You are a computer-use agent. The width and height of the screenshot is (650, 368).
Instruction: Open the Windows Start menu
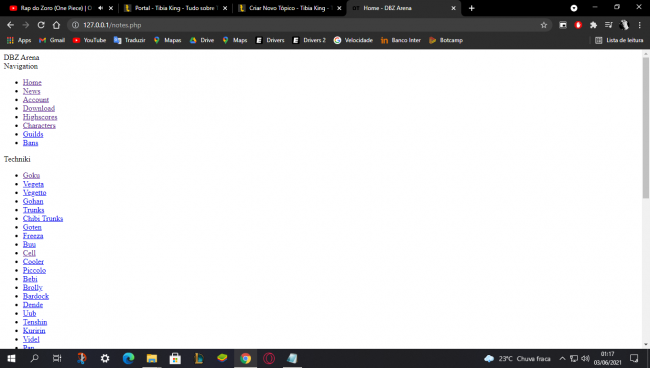[x=11, y=358]
